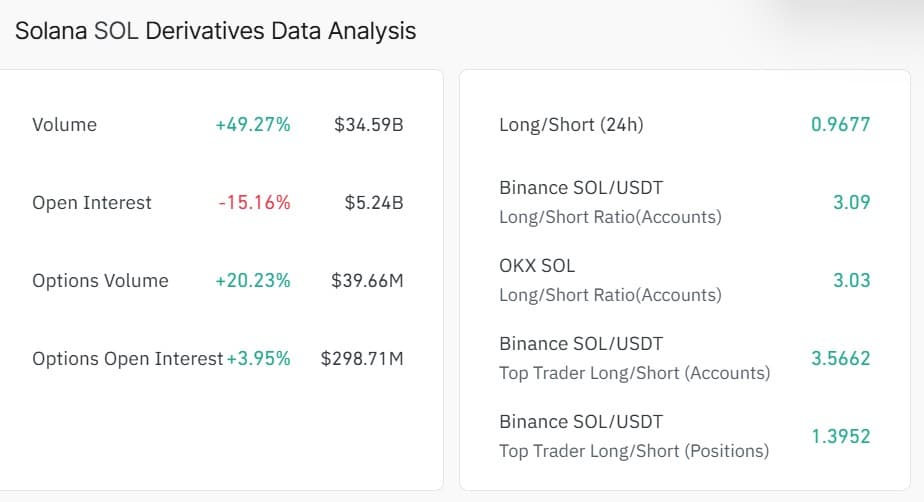This screenshot has height=502, width=924.
Task: Click the $298.71M options open interest value
Action: tap(362, 359)
